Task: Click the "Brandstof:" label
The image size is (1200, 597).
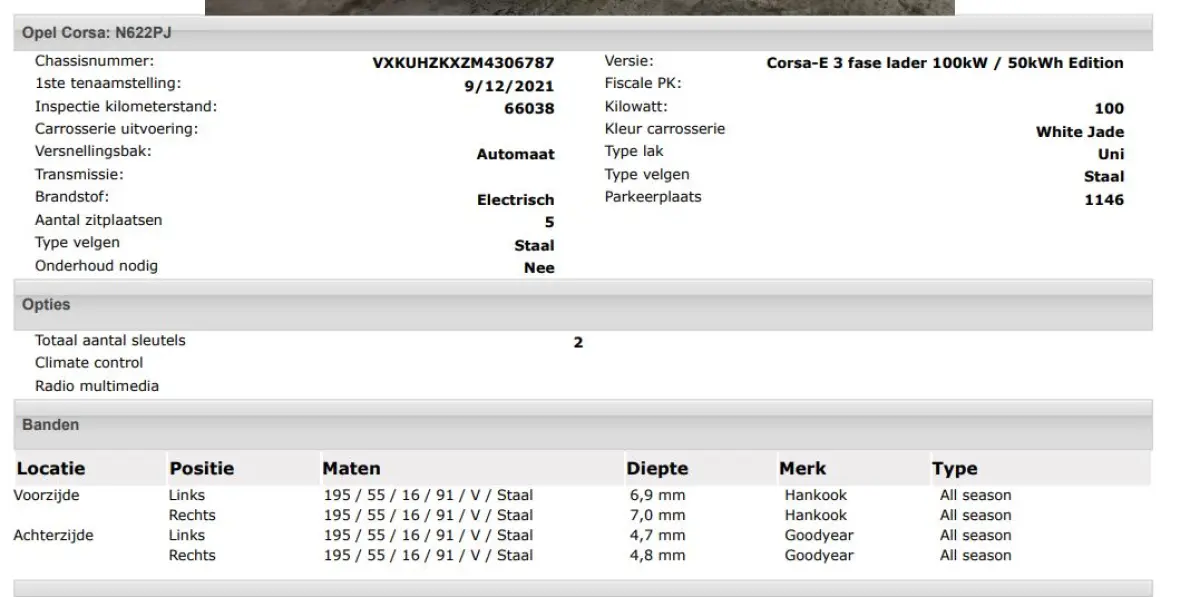Action: point(72,197)
